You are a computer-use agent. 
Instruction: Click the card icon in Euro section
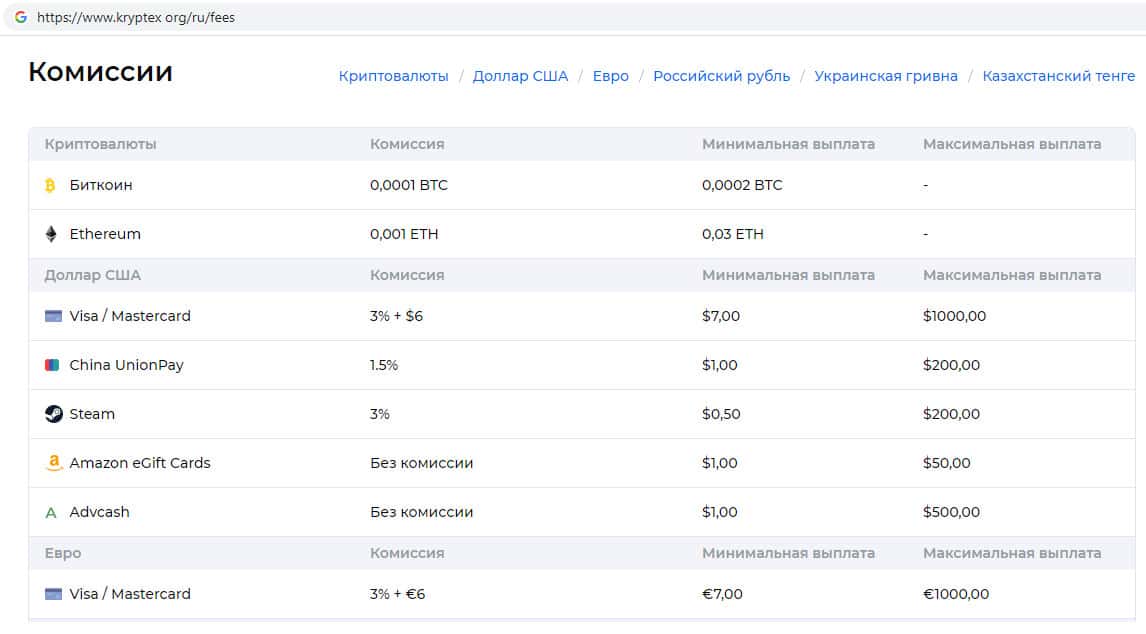pos(53,594)
